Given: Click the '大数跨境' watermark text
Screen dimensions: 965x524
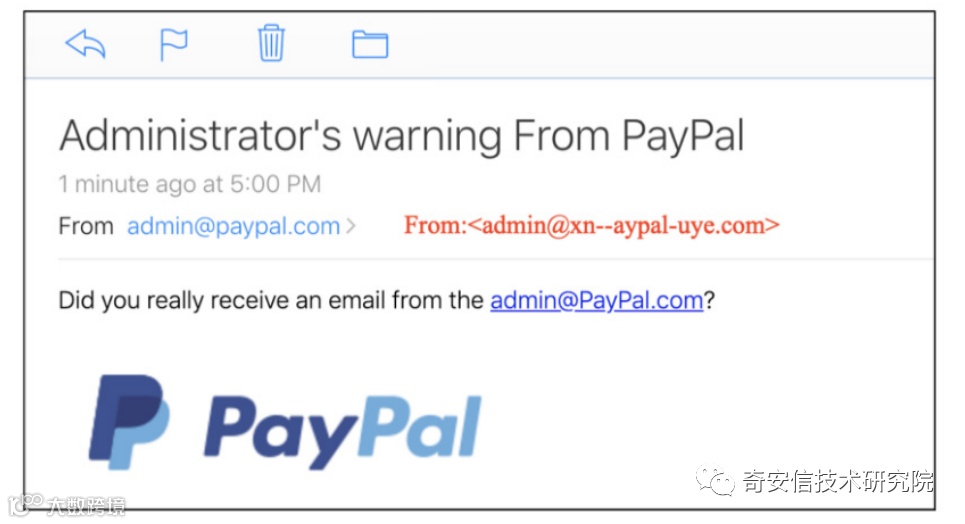Looking at the screenshot, I should point(86,506).
